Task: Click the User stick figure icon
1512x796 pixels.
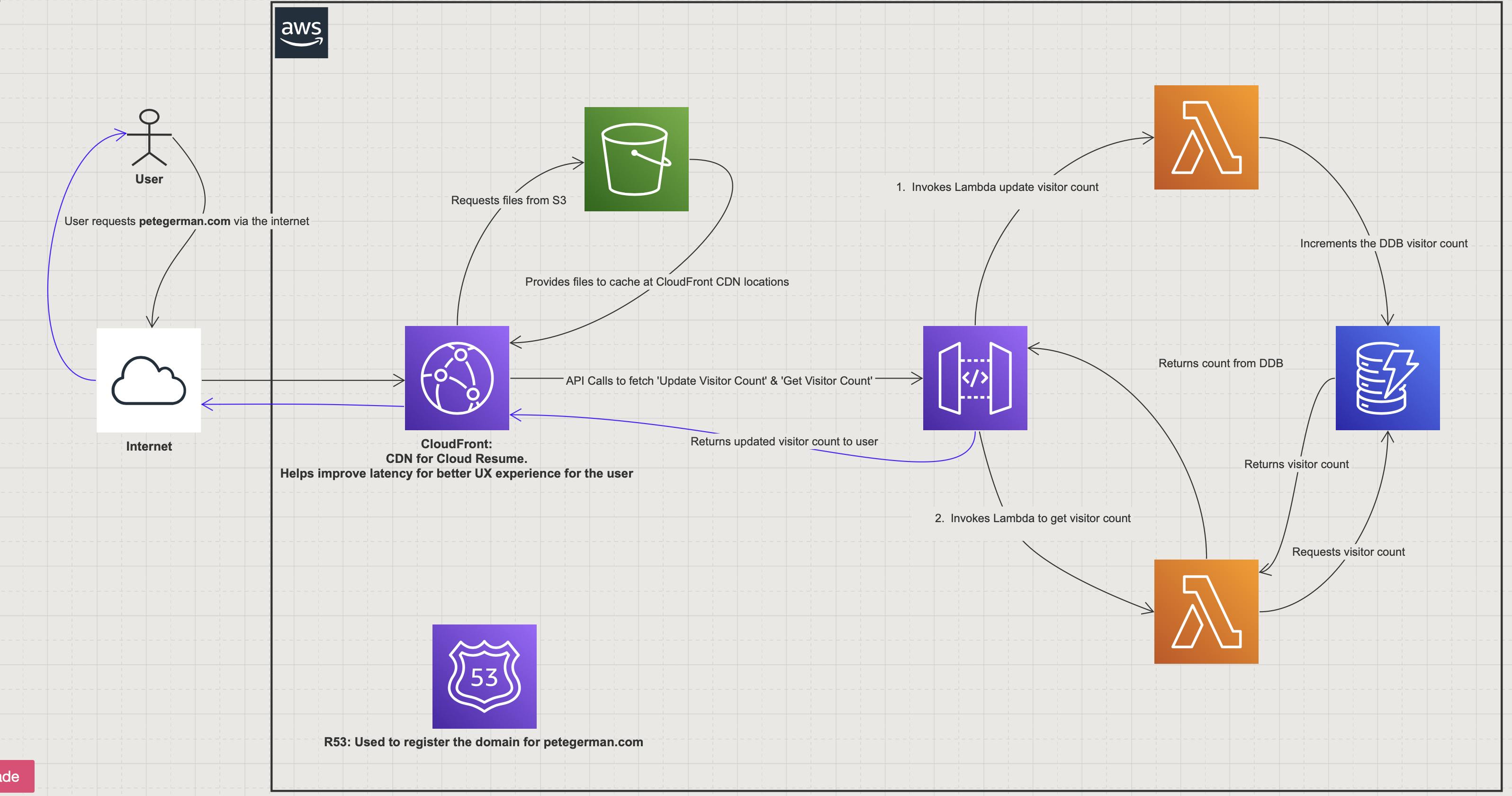Action: 149,137
